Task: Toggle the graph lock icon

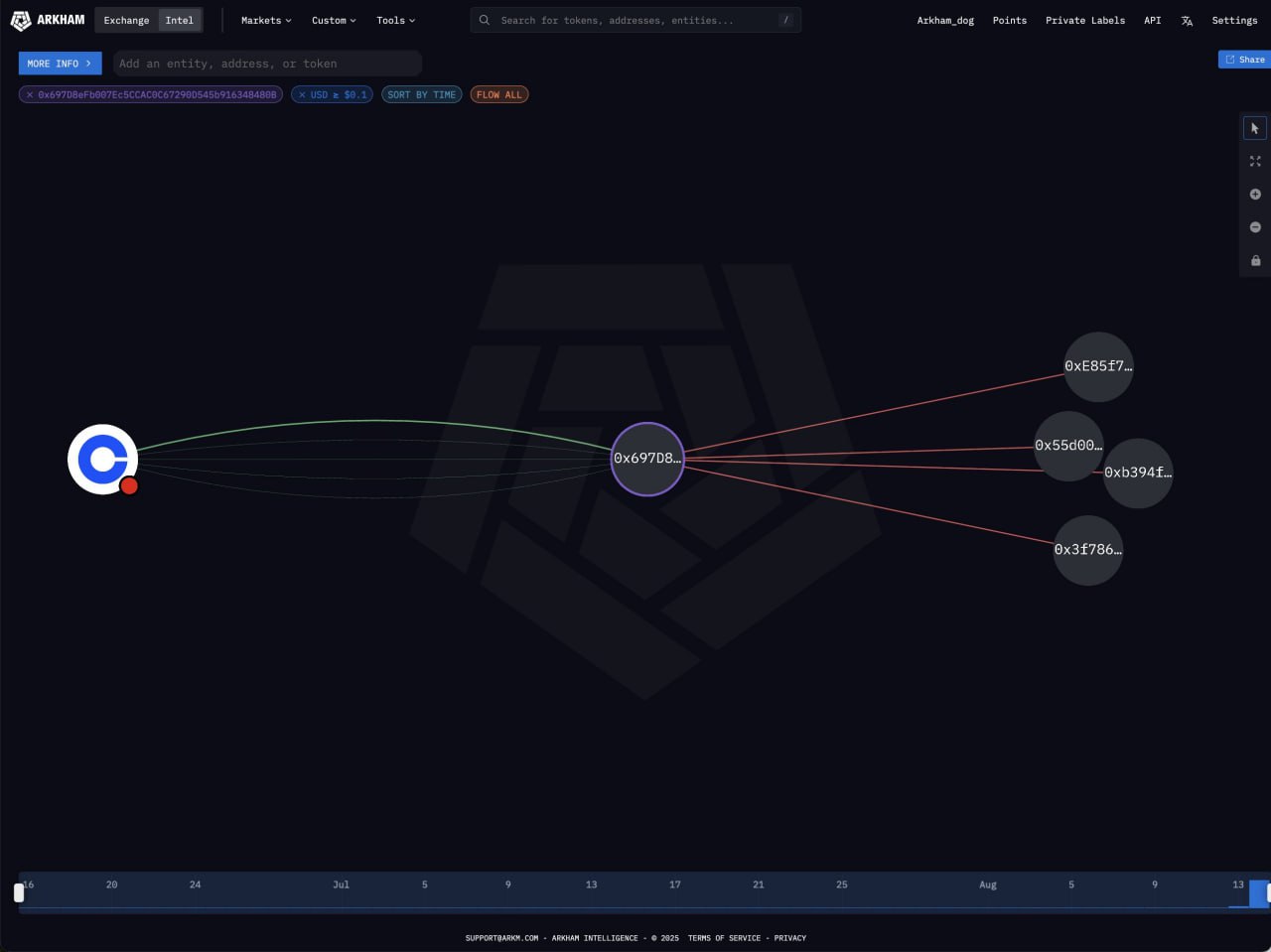Action: [x=1255, y=261]
